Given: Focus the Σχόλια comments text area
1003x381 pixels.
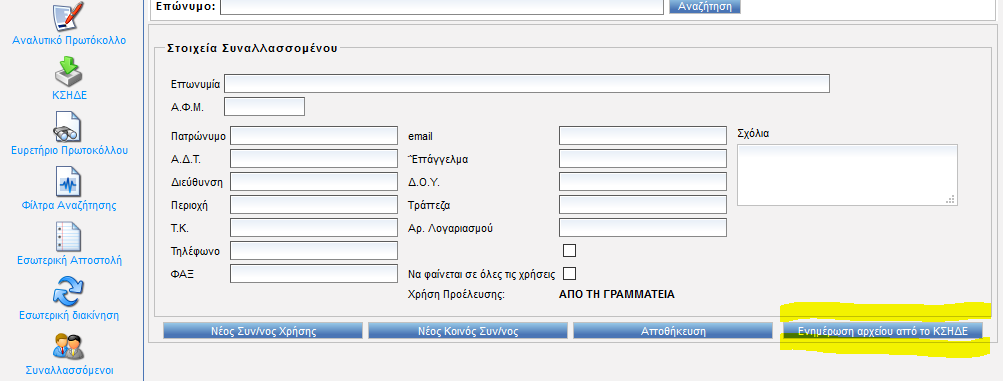Looking at the screenshot, I should click(847, 175).
